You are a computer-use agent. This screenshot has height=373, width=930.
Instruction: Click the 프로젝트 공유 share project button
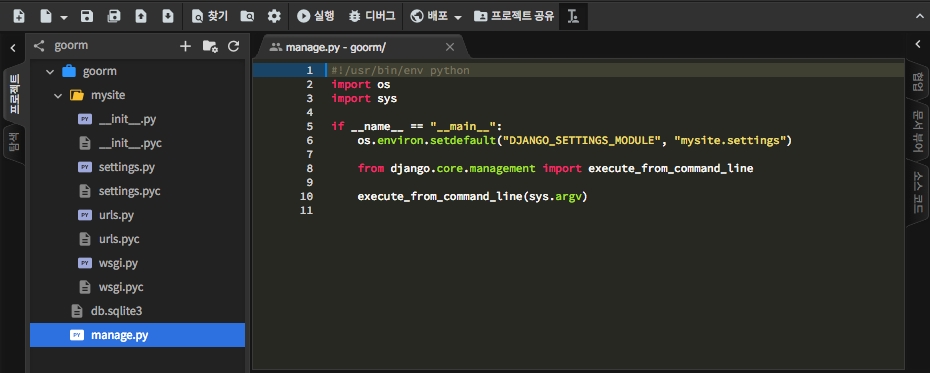[x=514, y=16]
